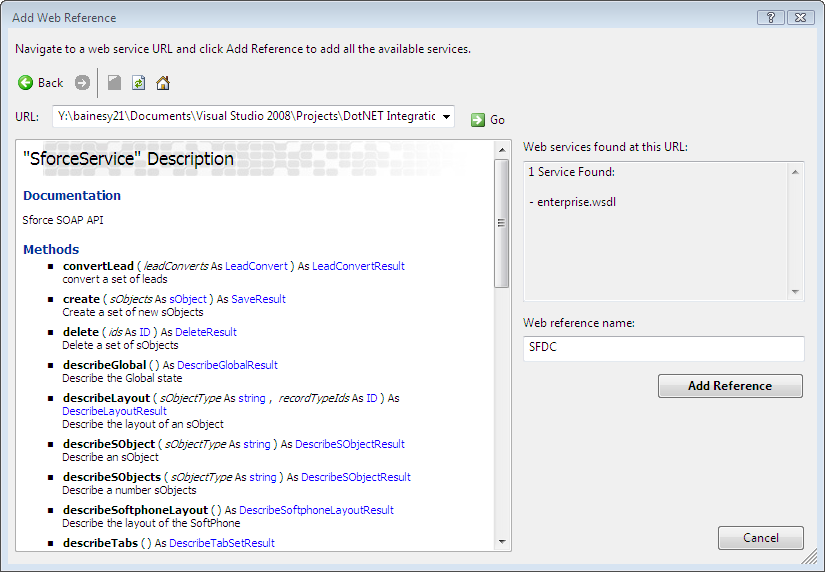
Task: Open sObject link in create method
Action: point(188,299)
